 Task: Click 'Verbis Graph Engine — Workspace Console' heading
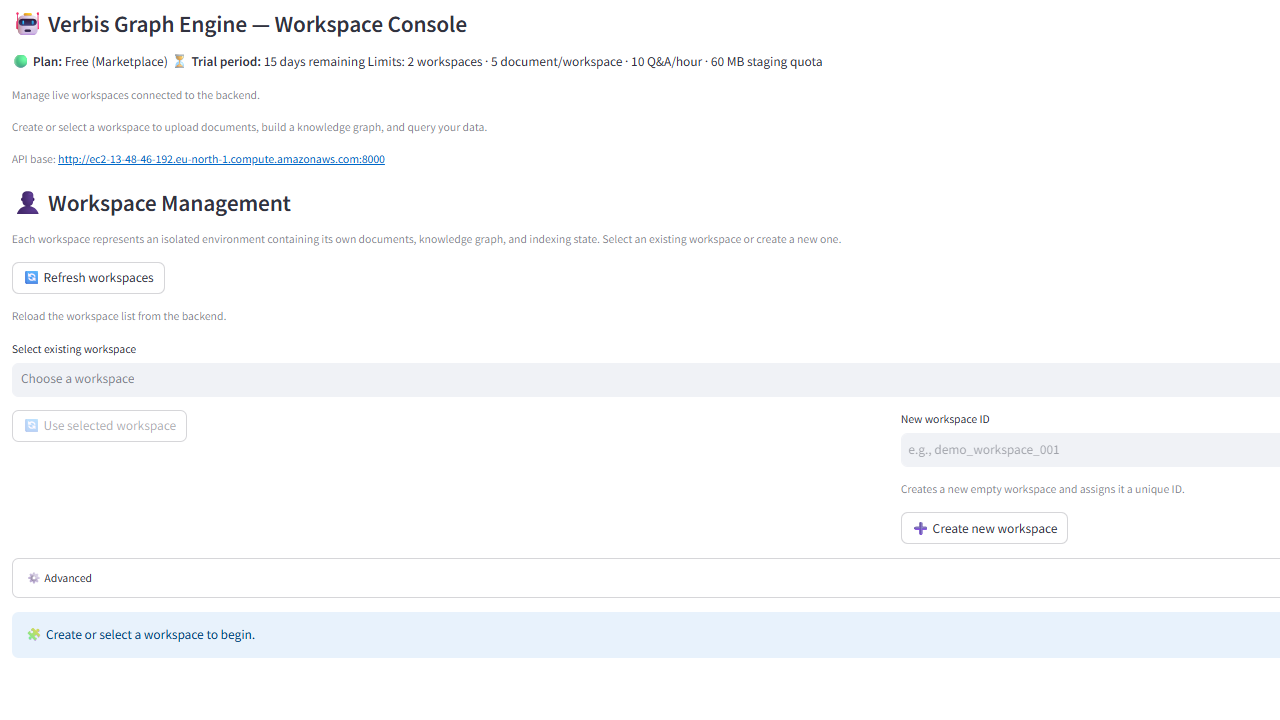pyautogui.click(x=257, y=24)
